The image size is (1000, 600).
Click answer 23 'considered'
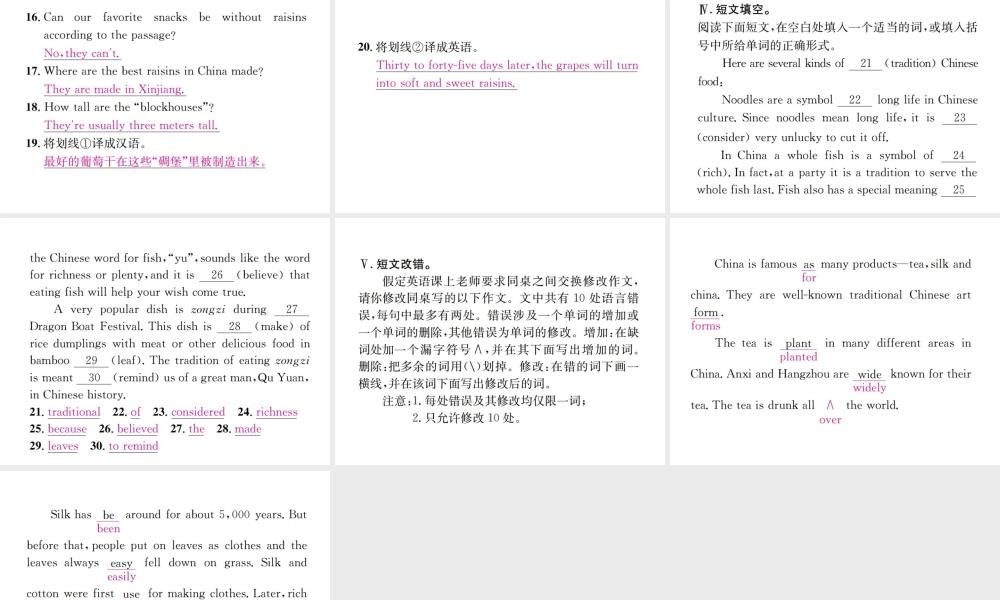point(198,412)
